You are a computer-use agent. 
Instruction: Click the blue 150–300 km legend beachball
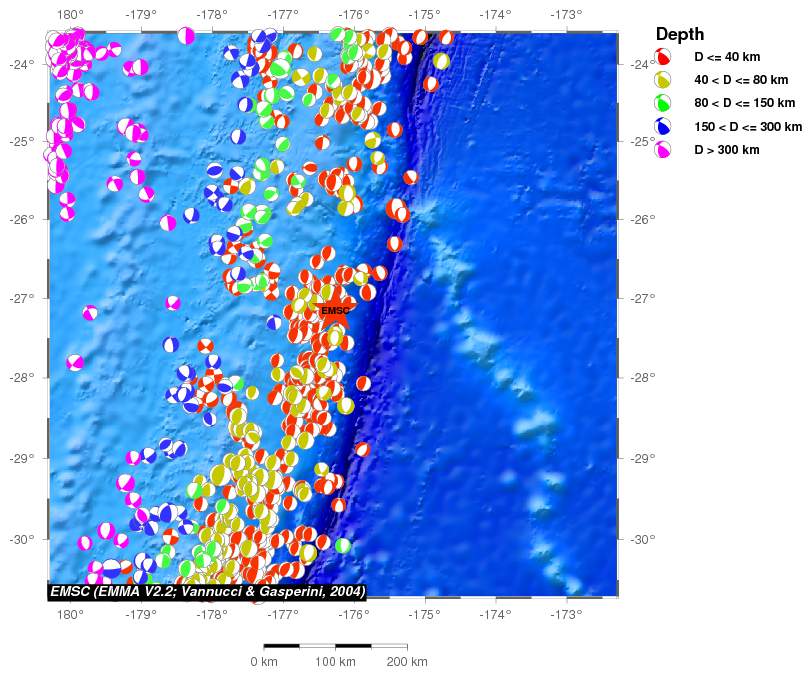coord(662,127)
